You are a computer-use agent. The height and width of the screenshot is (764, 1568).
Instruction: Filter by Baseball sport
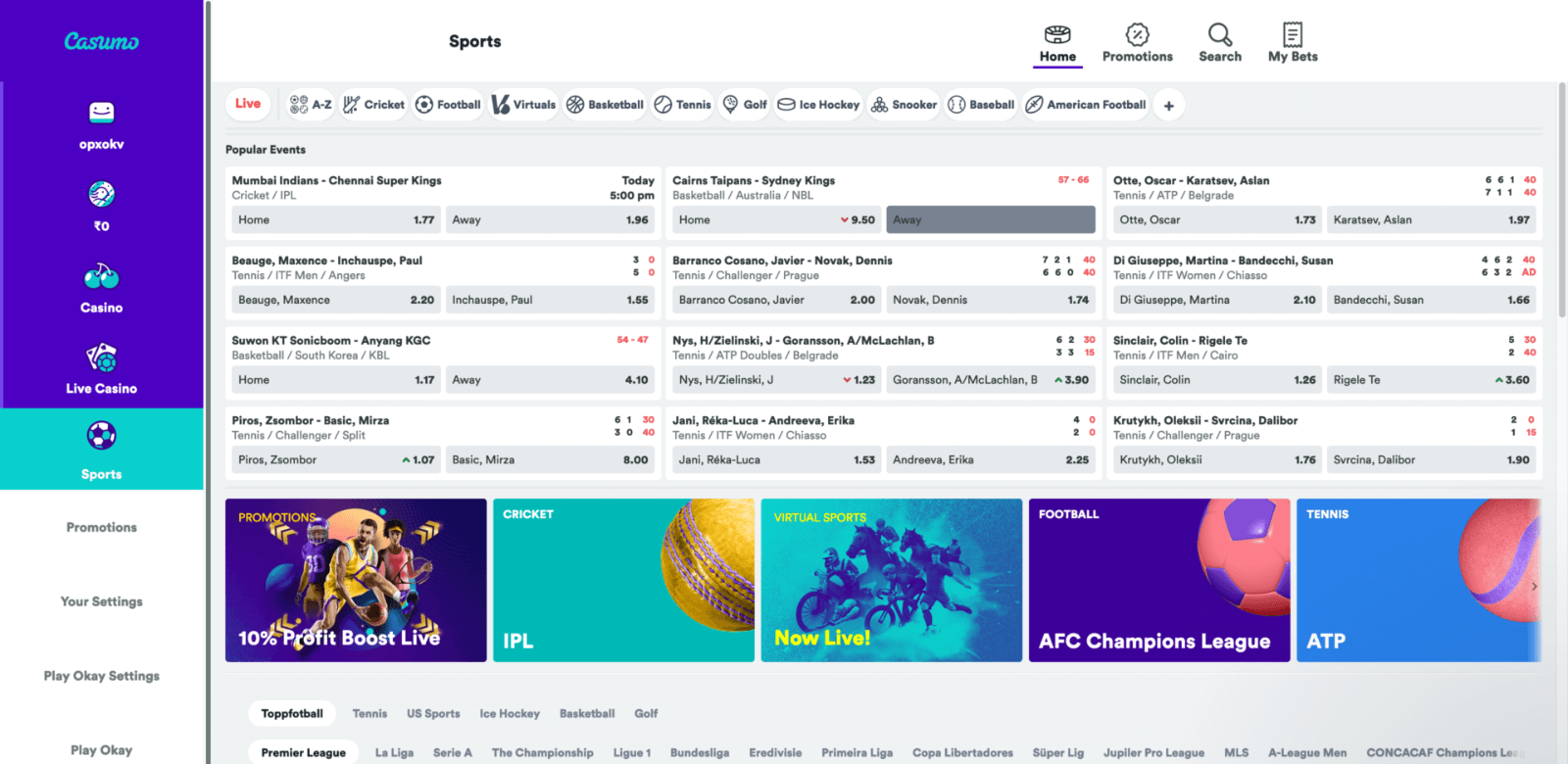click(x=980, y=105)
